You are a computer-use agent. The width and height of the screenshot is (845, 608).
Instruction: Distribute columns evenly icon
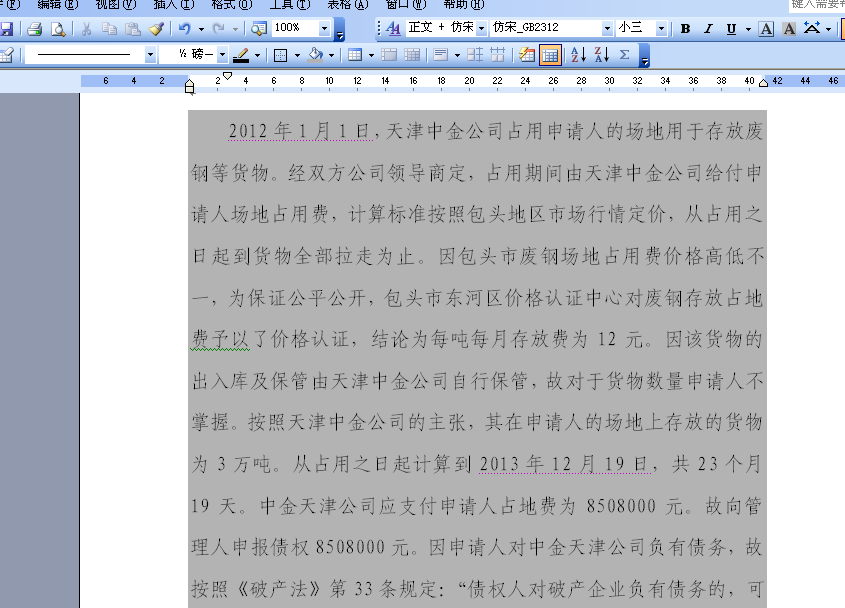click(x=498, y=55)
